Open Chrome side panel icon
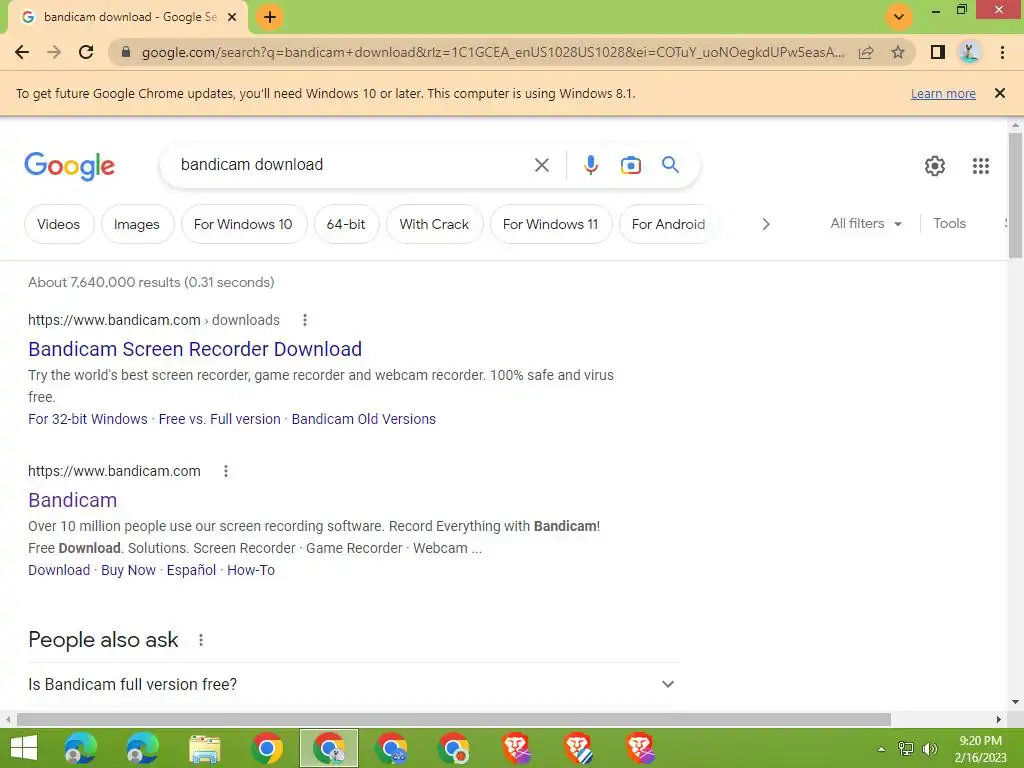1024x768 pixels. click(x=938, y=52)
